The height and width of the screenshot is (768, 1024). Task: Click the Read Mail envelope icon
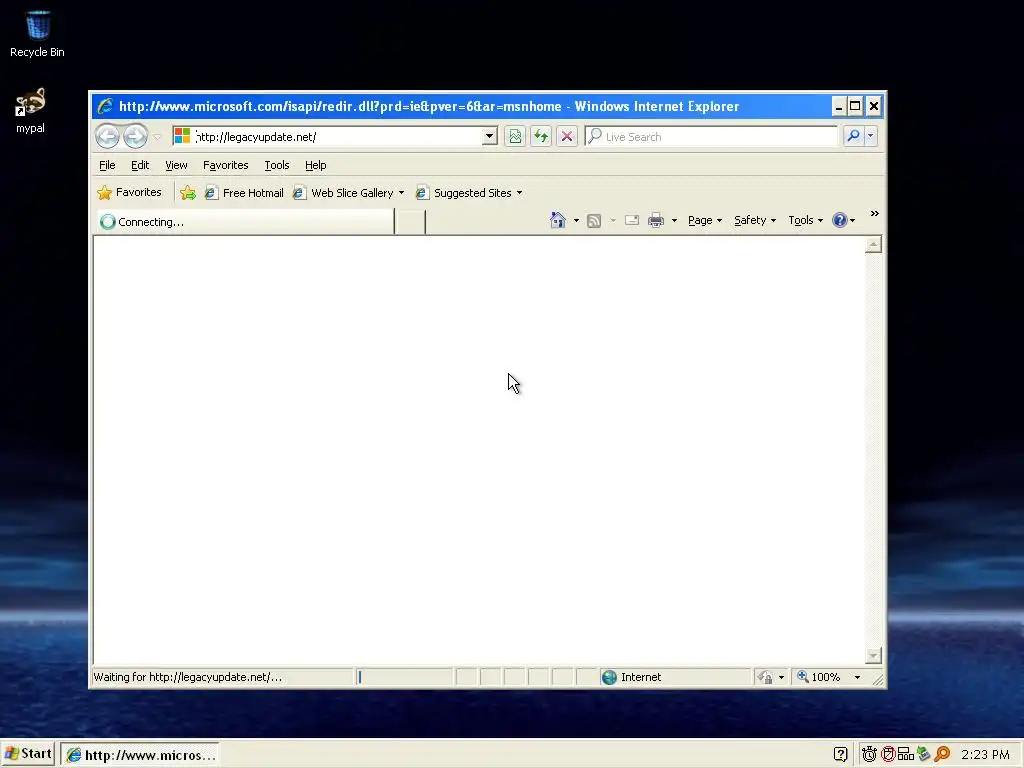point(632,220)
